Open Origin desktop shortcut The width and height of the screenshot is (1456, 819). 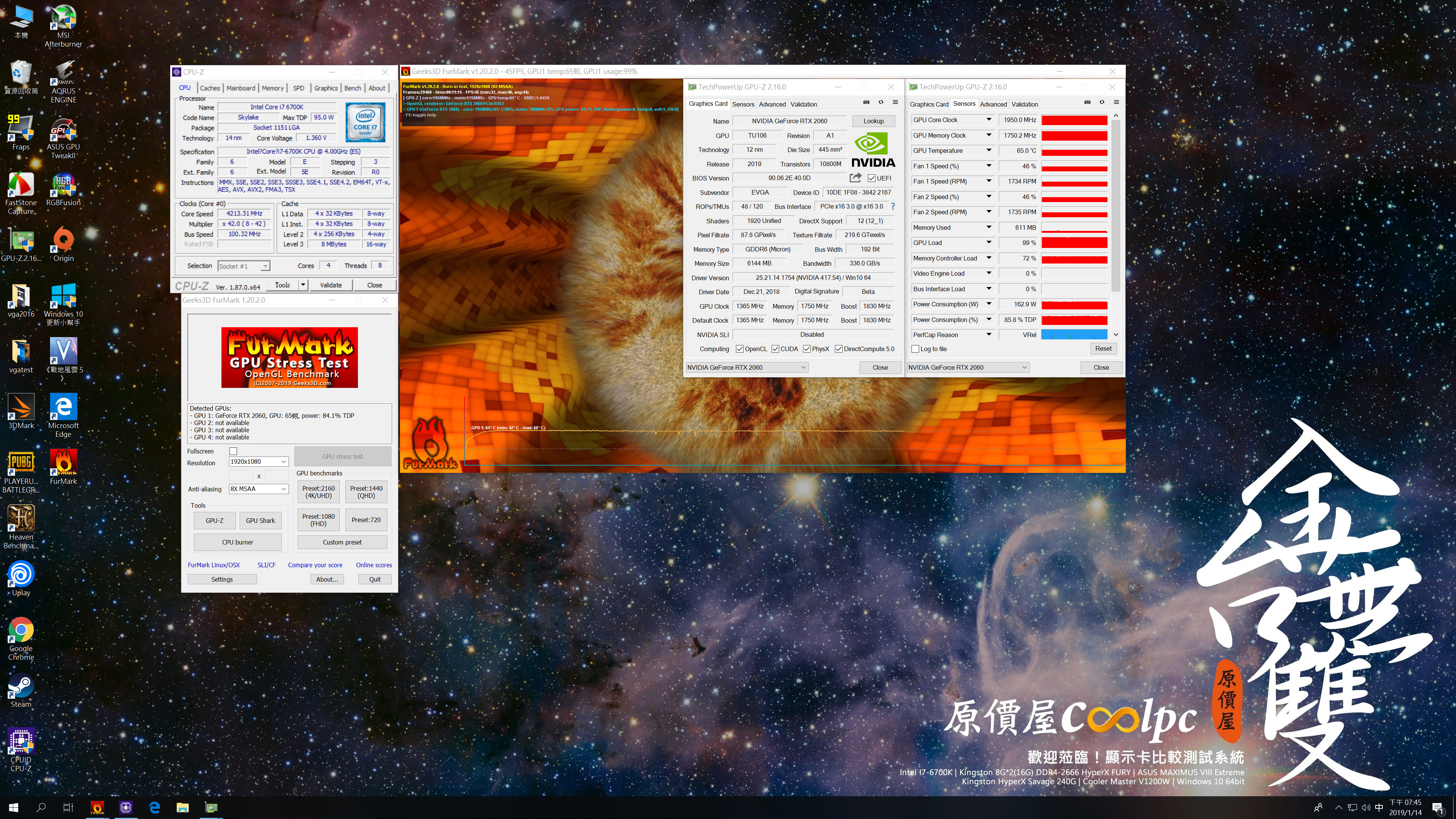(63, 244)
